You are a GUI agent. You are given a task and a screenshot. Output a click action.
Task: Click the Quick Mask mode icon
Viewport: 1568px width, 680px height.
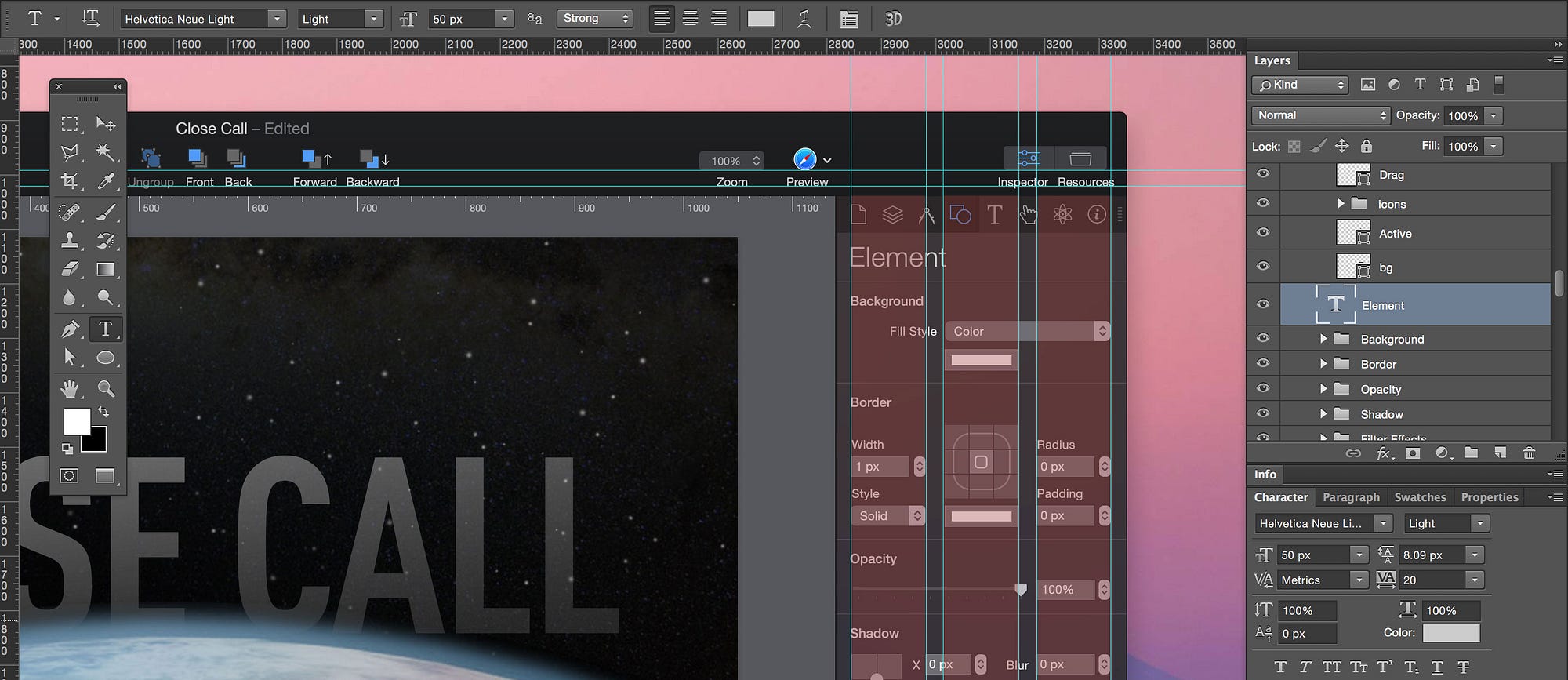(x=69, y=475)
